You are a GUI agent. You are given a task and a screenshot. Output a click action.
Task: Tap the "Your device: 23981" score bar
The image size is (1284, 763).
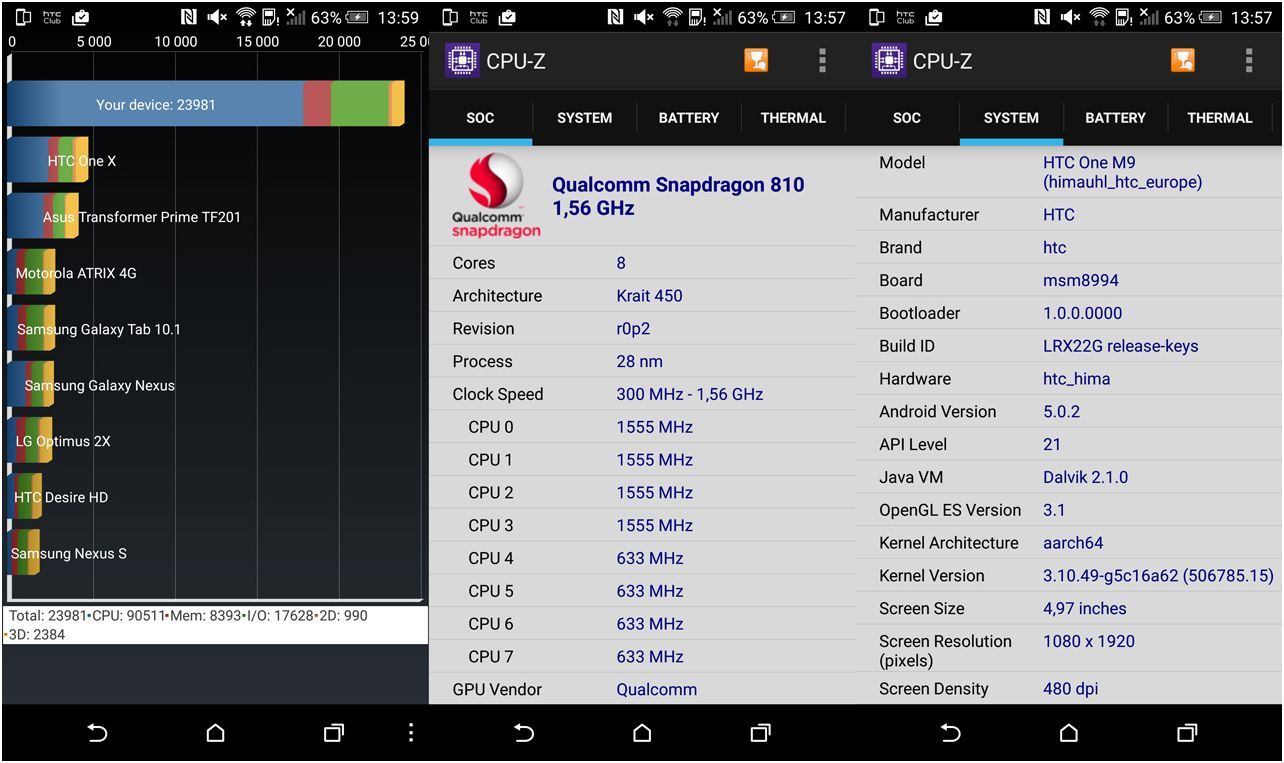pyautogui.click(x=205, y=104)
